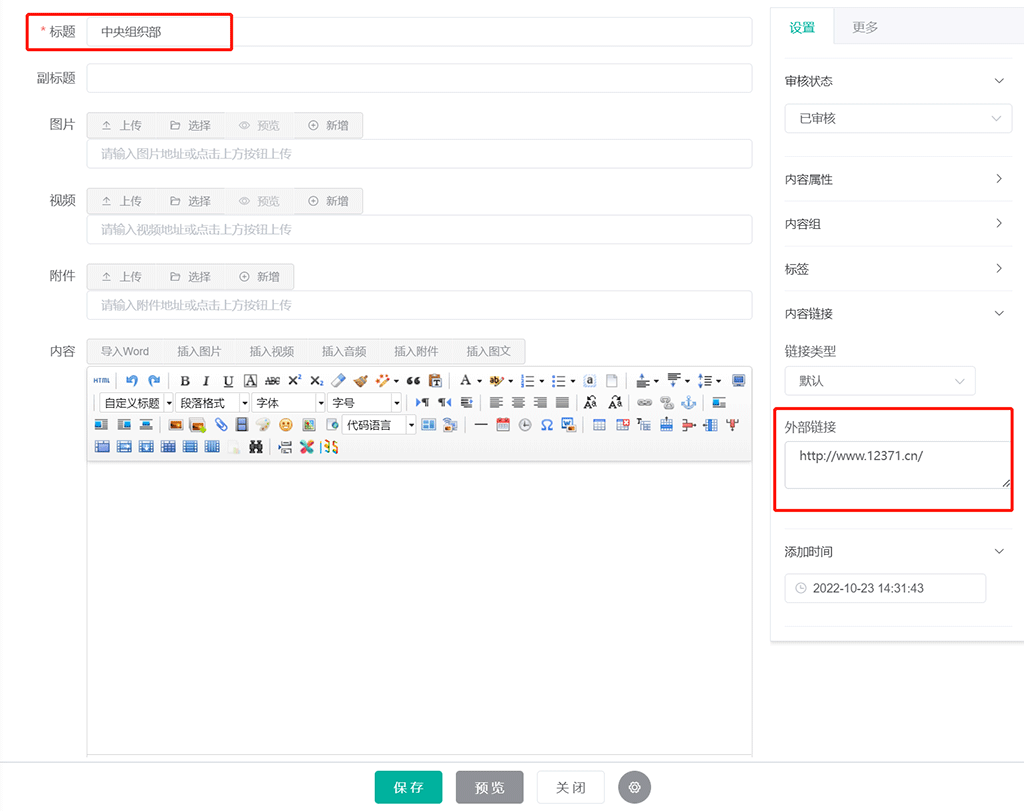Switch to the 更多 tab

[865, 28]
